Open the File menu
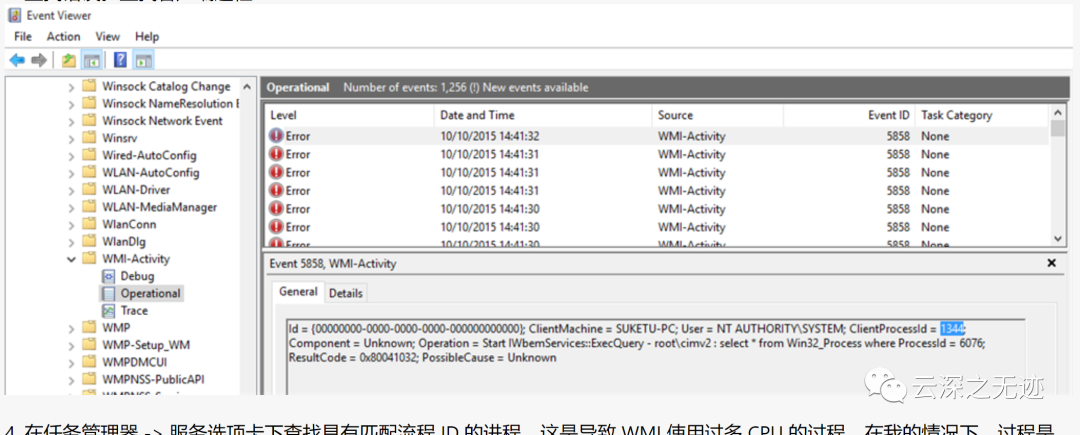 pos(23,36)
